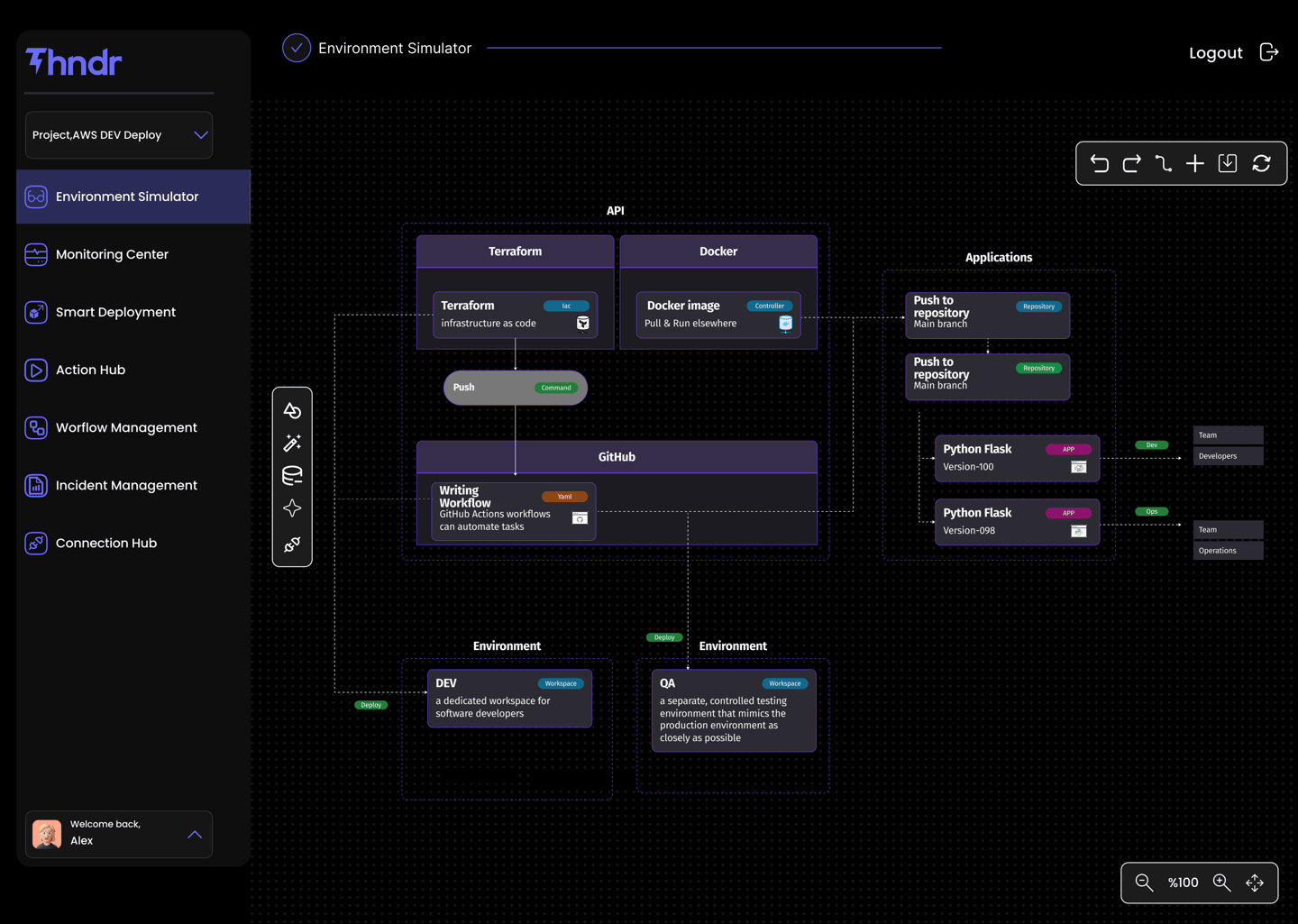Click the window icon on Python Flask Version-100
The height and width of the screenshot is (924, 1298).
1079,467
